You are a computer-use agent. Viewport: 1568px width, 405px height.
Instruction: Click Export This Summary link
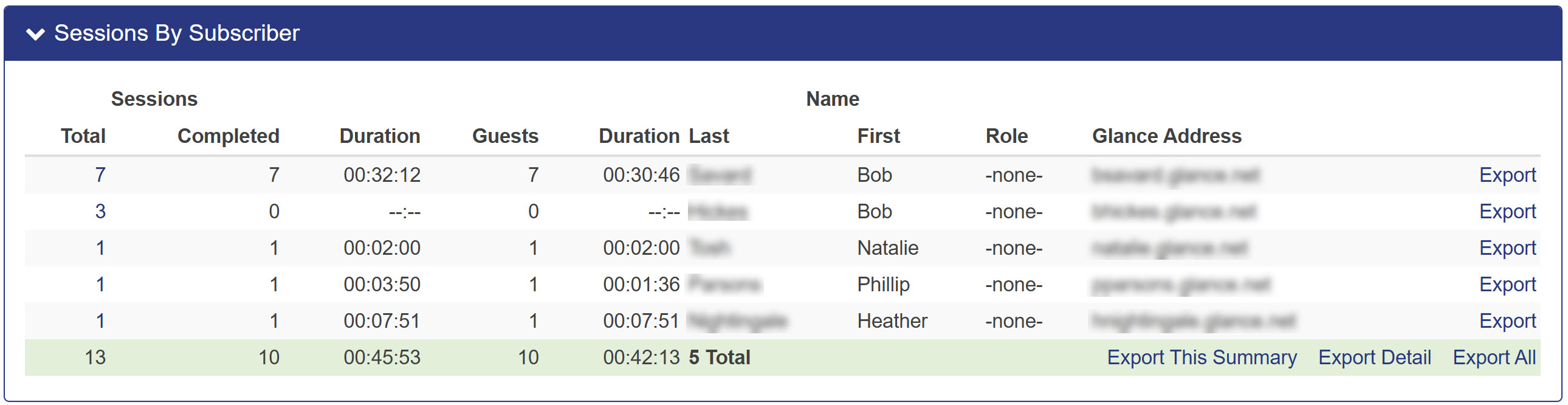point(1202,358)
